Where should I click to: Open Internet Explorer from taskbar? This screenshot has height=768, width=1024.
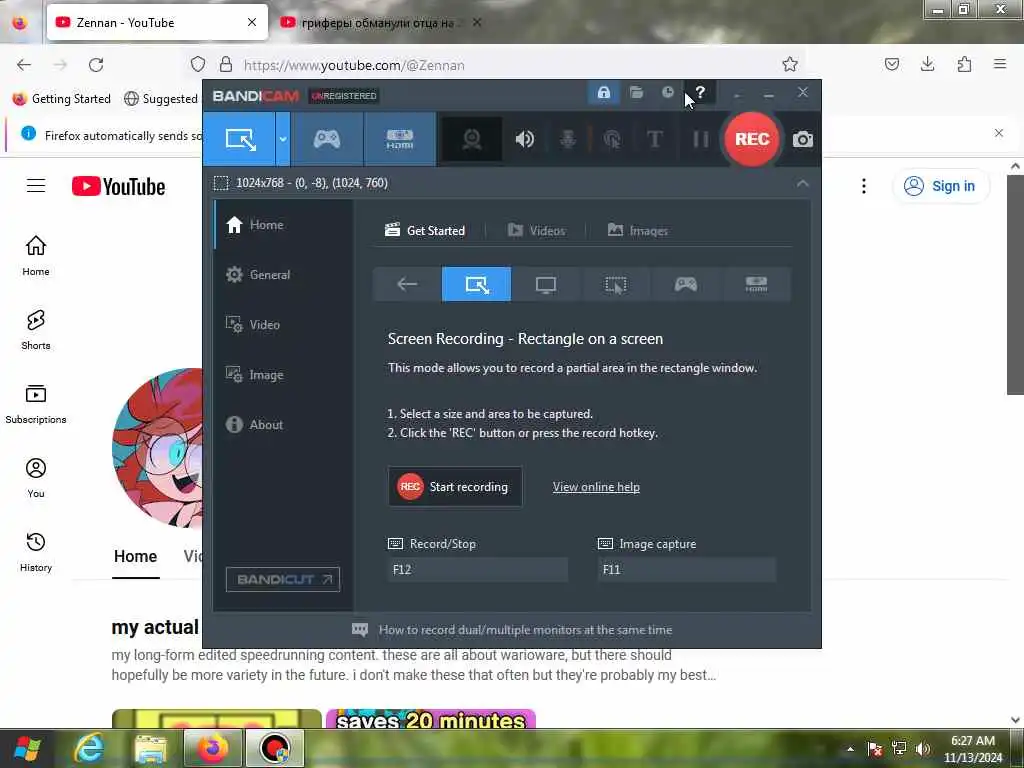point(89,748)
